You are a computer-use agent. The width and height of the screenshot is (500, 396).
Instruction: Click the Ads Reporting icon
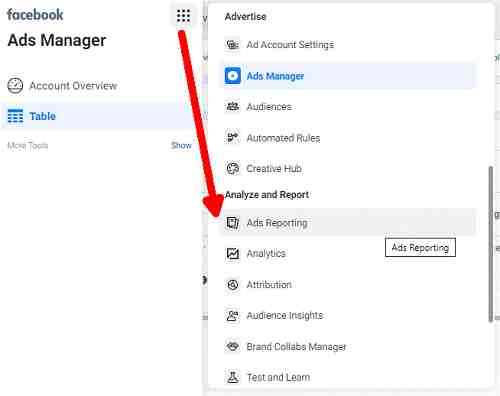pyautogui.click(x=232, y=222)
